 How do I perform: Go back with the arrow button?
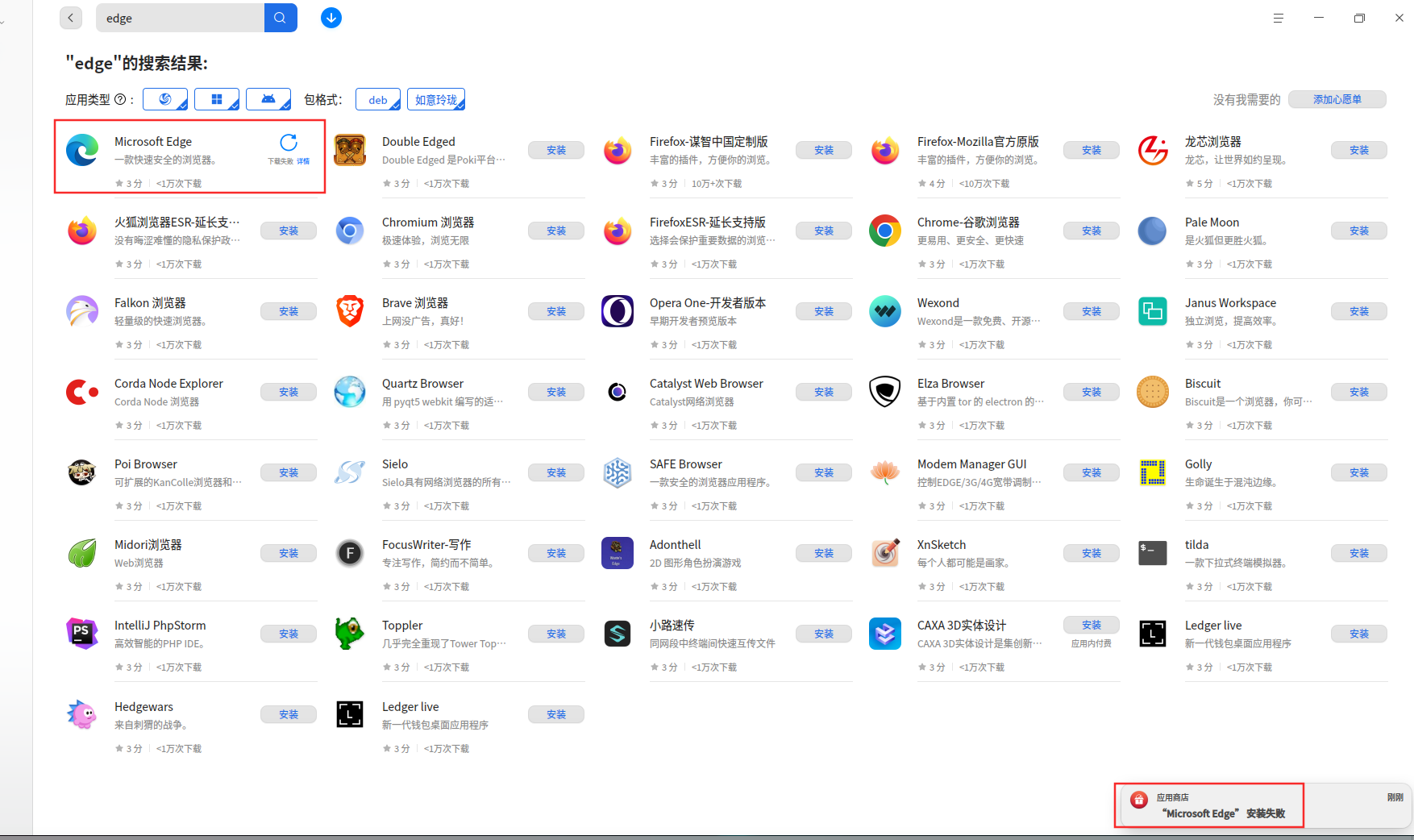click(x=71, y=18)
